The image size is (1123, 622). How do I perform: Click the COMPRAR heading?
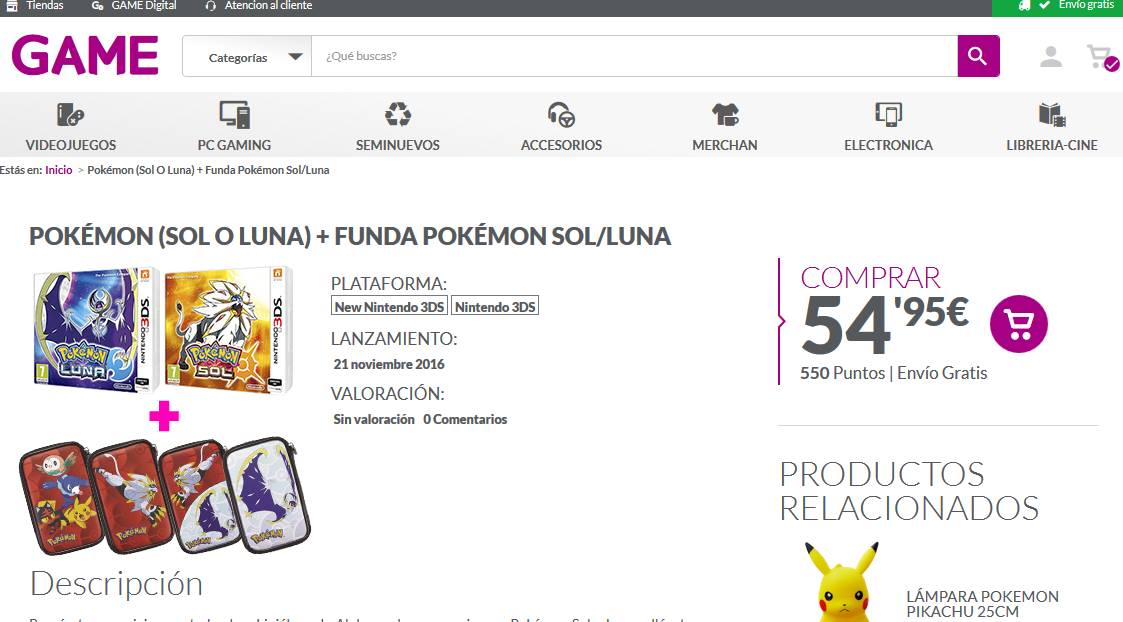click(x=870, y=277)
